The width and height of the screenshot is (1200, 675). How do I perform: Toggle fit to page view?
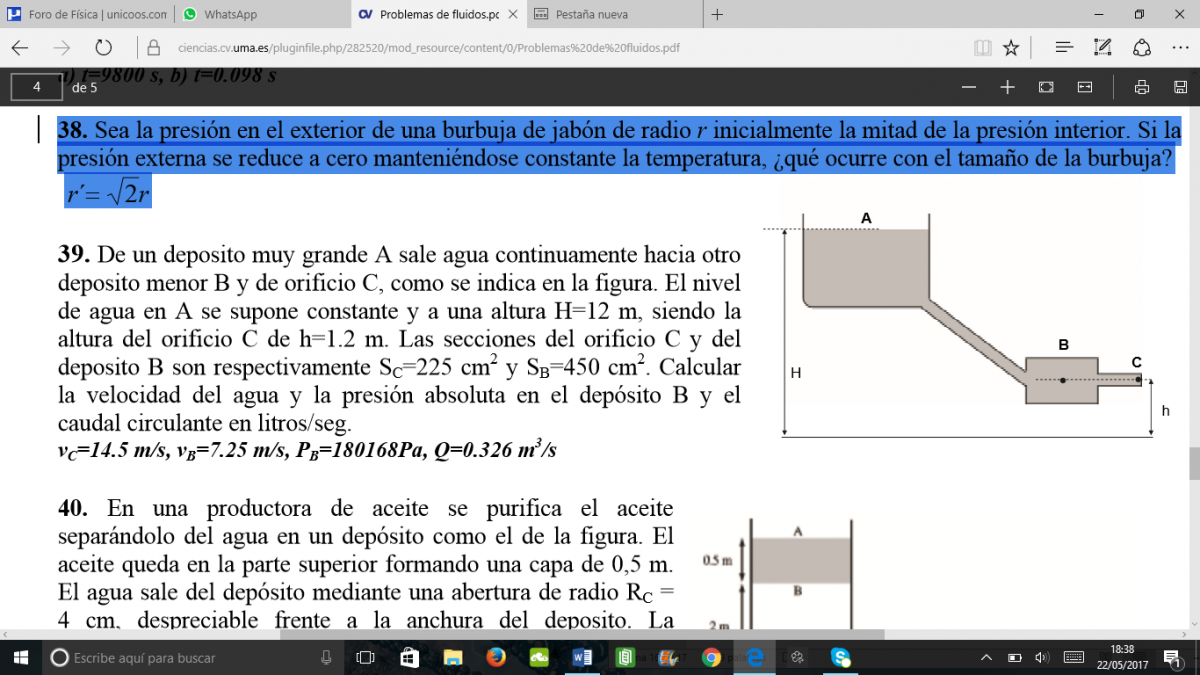click(x=1046, y=87)
